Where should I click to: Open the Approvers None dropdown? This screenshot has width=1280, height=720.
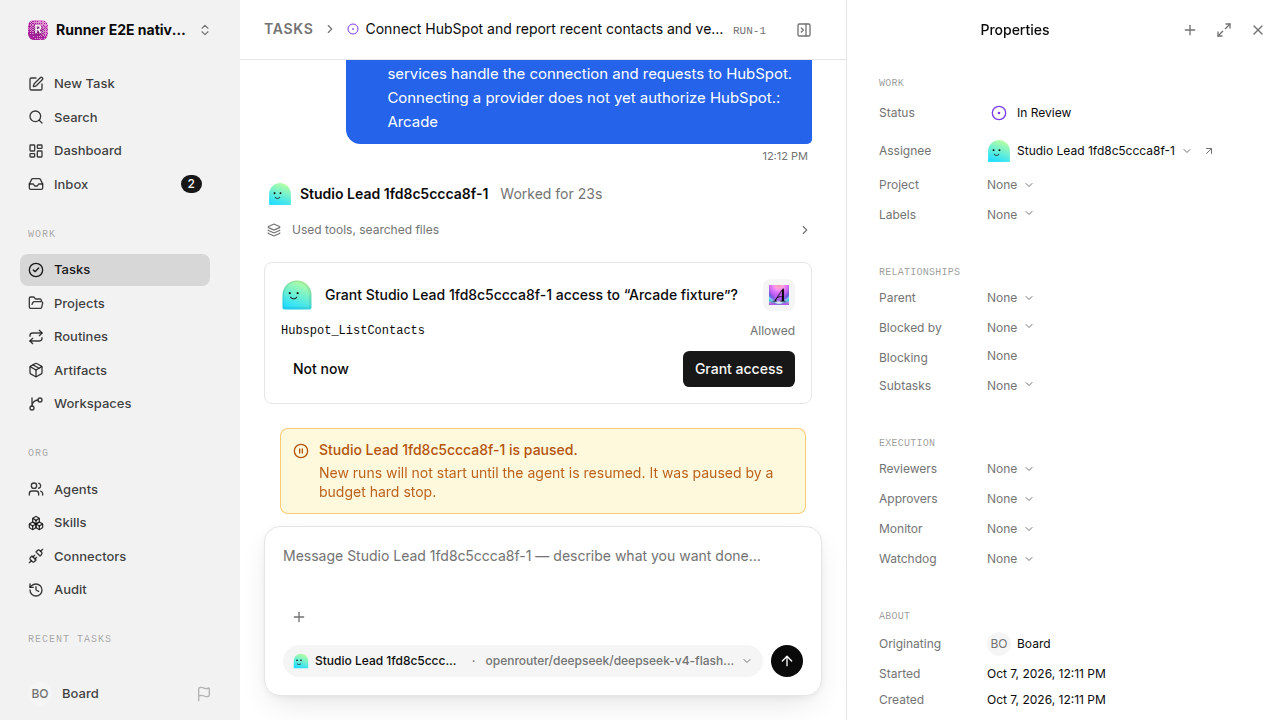click(x=1010, y=499)
